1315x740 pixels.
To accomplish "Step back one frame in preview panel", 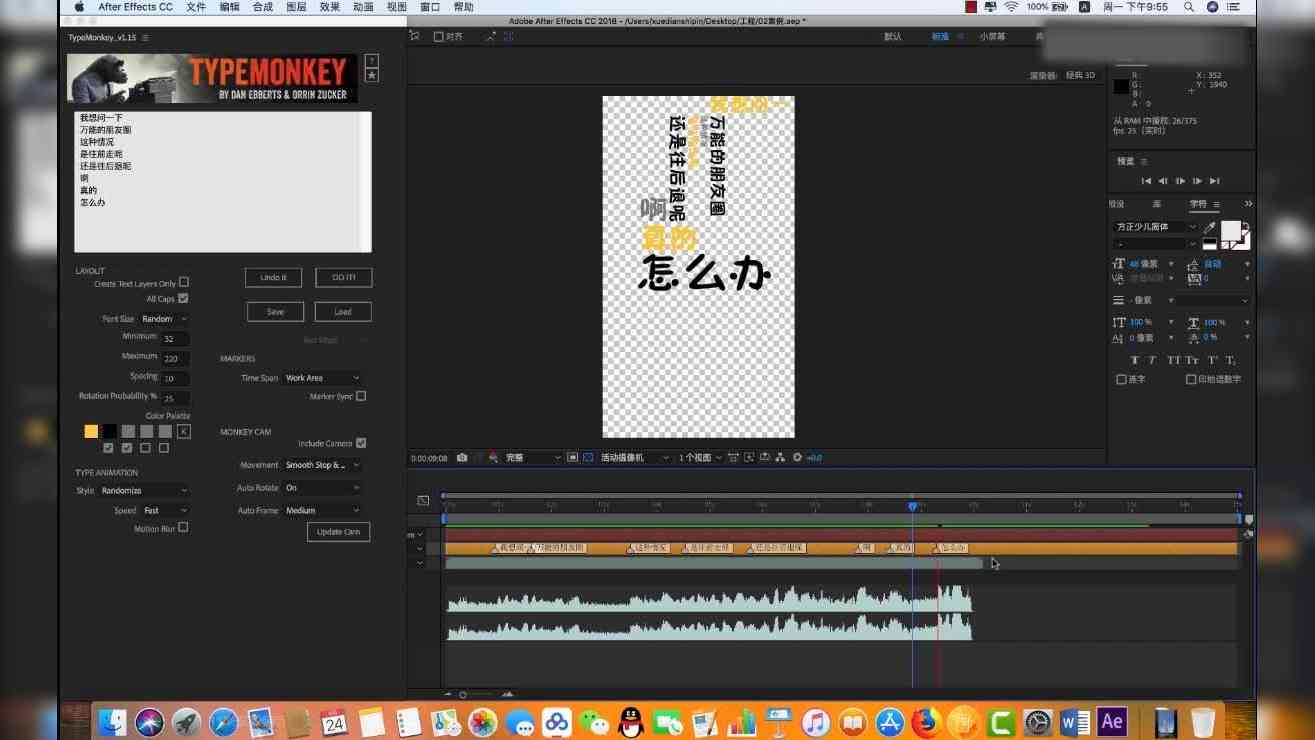I will pos(1163,181).
